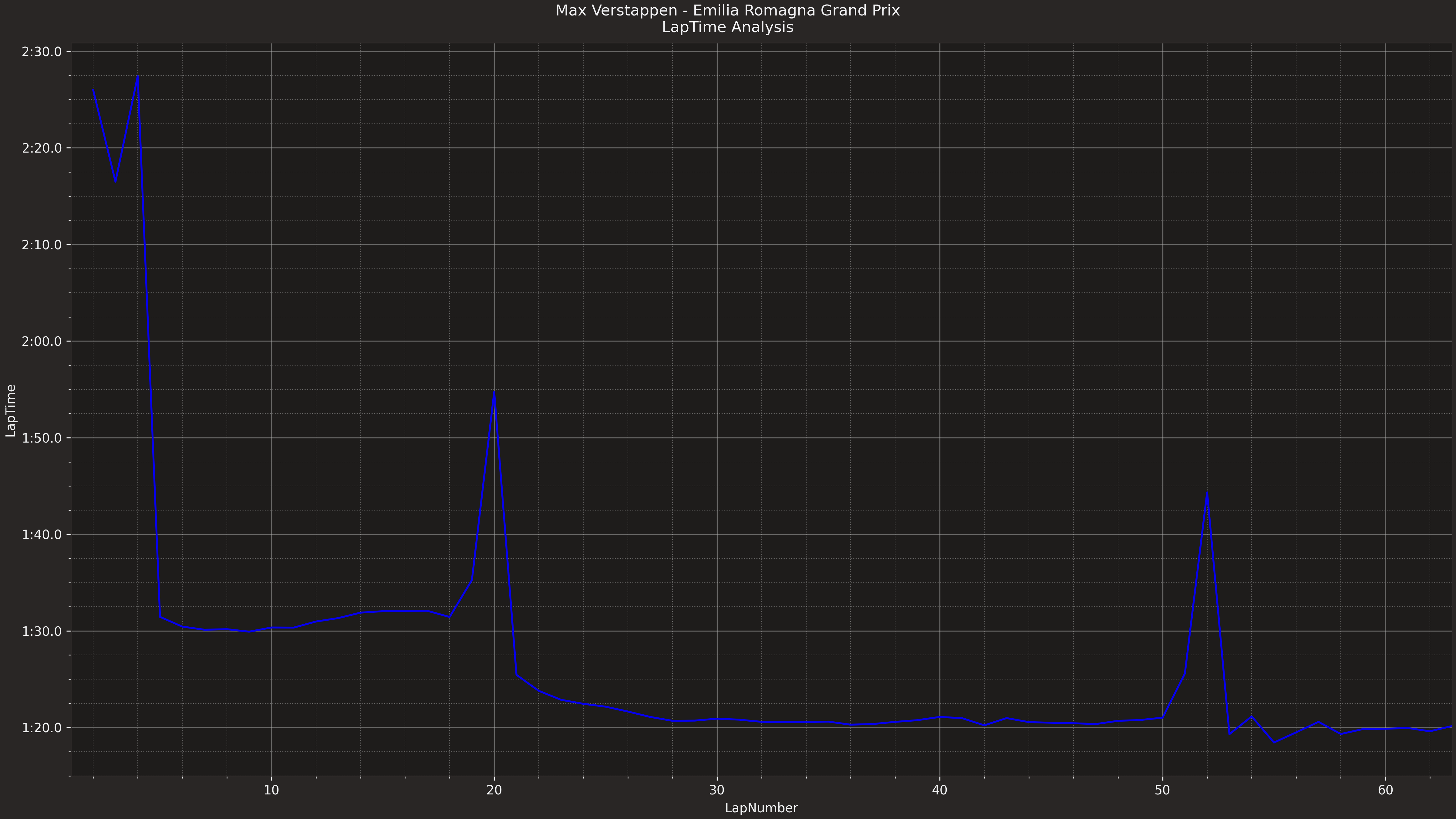Click the '1:20.0' y-axis tick label
The image size is (1456, 819).
coord(42,729)
